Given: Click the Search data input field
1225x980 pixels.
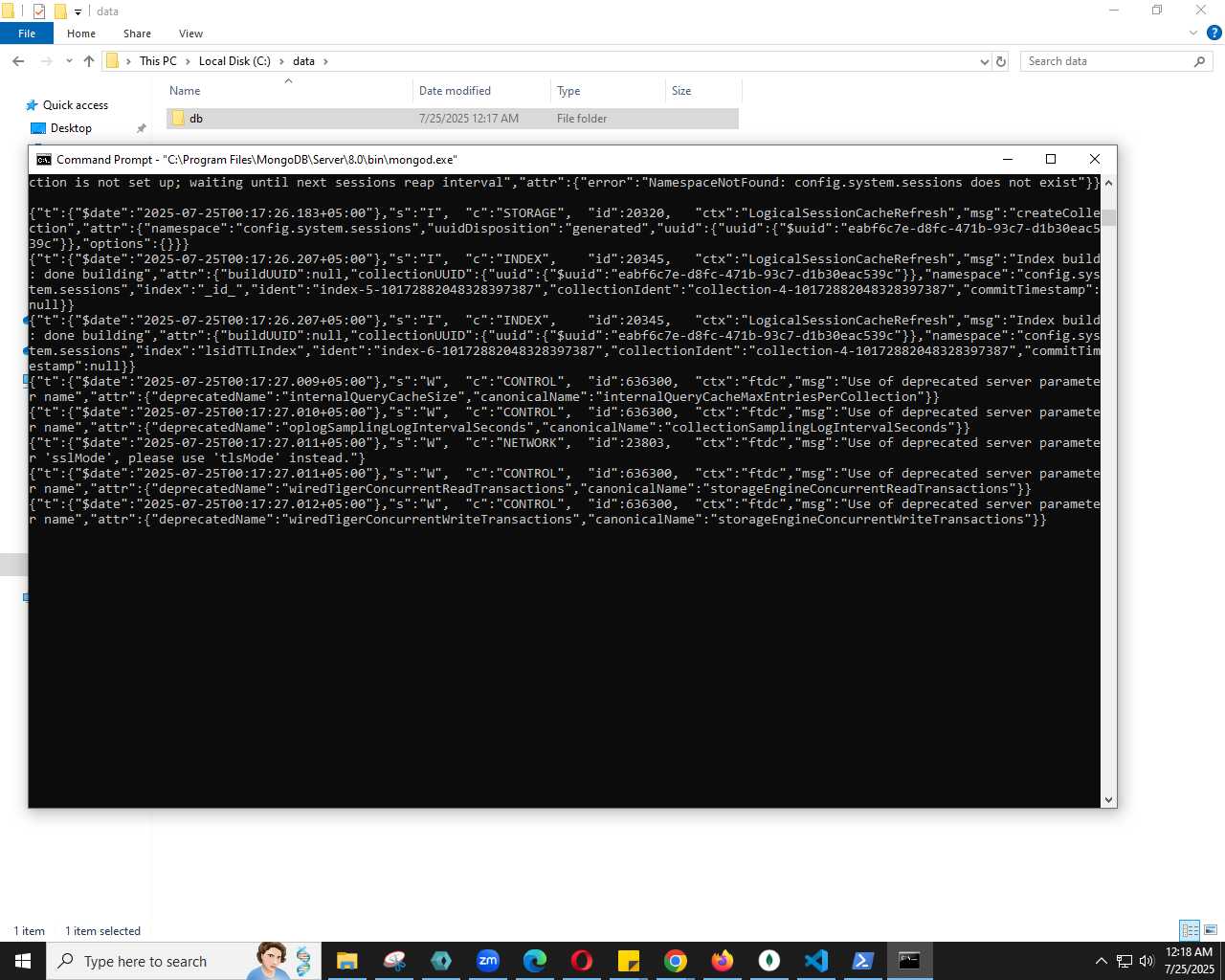Looking at the screenshot, I should coord(1106,61).
